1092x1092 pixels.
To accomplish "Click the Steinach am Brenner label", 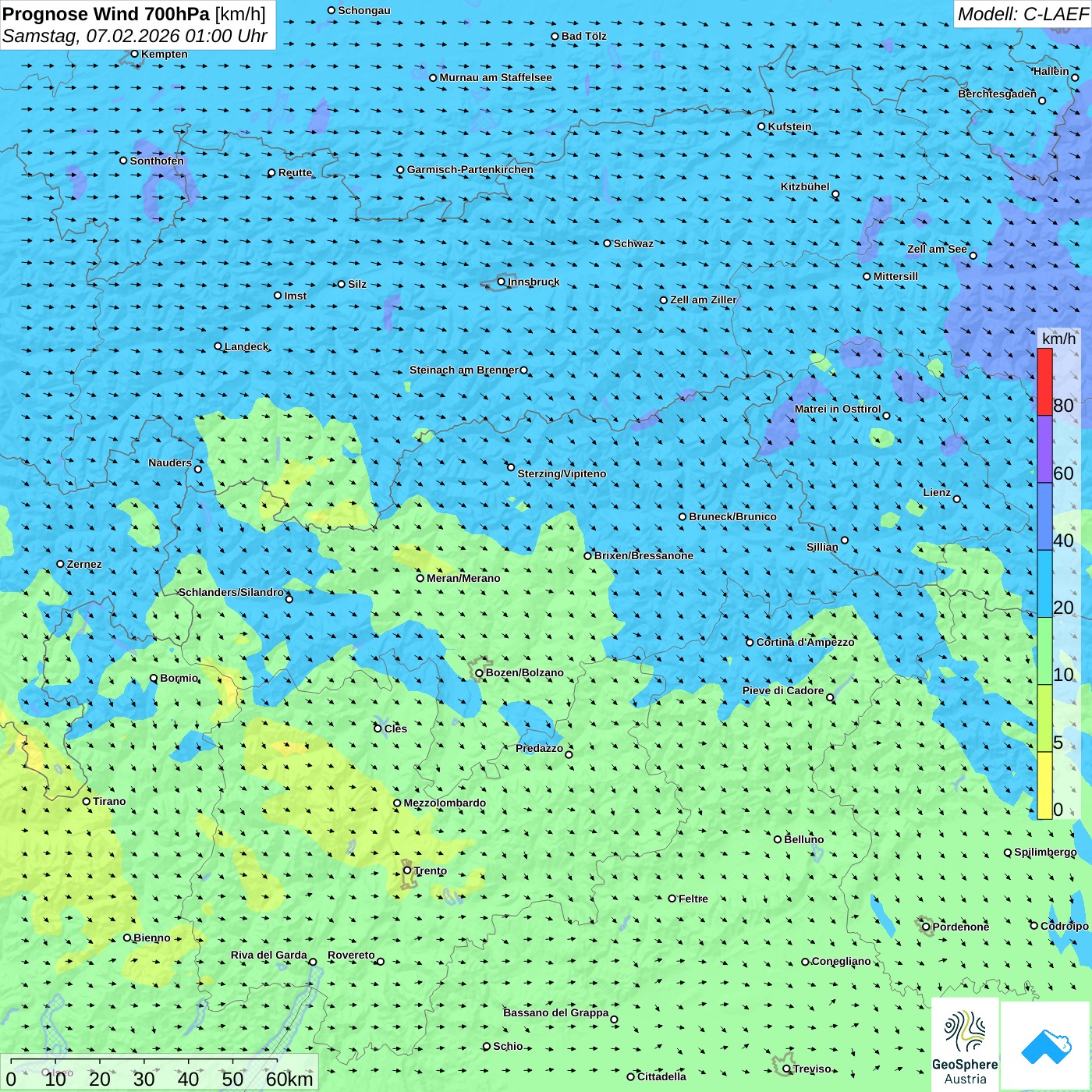I will tap(464, 370).
